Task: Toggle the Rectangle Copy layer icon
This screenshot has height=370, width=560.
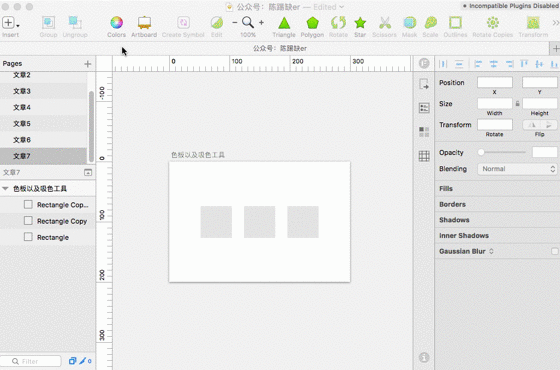Action: pos(28,221)
